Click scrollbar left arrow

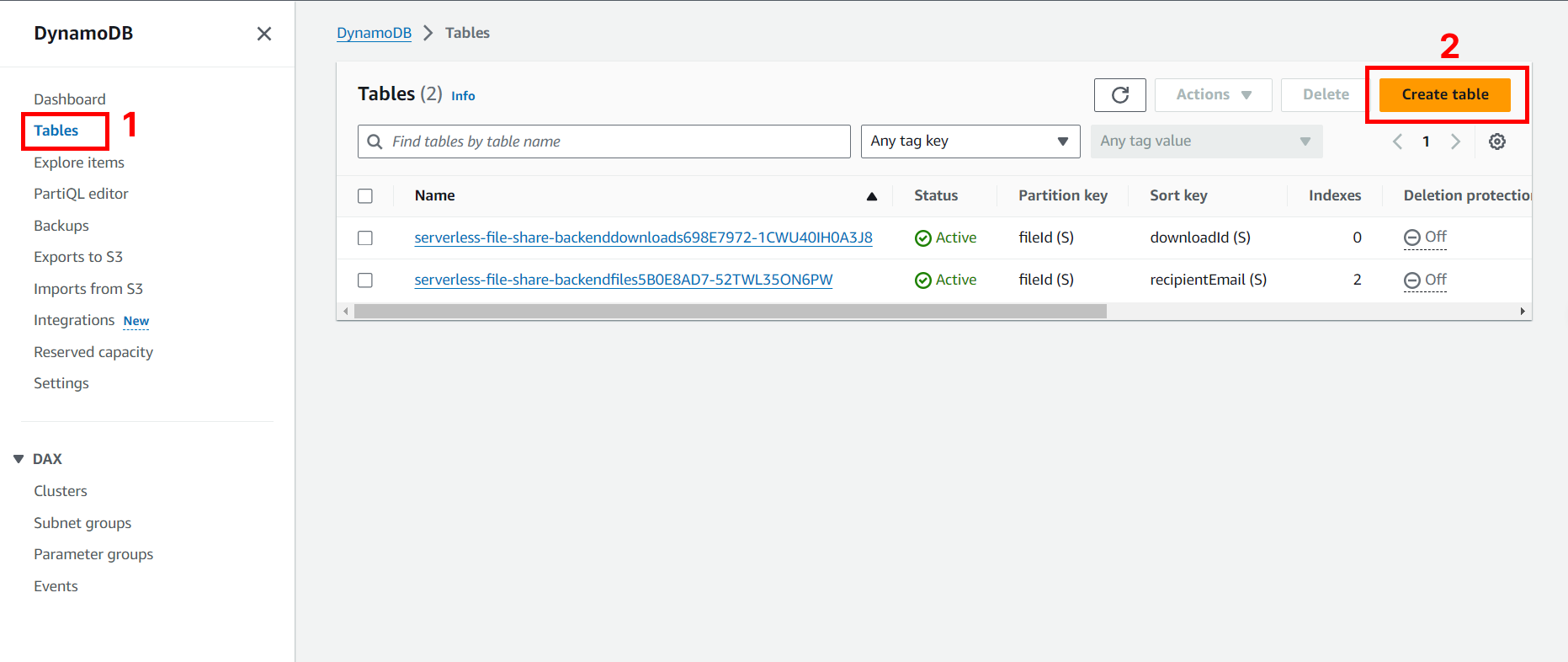pos(345,312)
